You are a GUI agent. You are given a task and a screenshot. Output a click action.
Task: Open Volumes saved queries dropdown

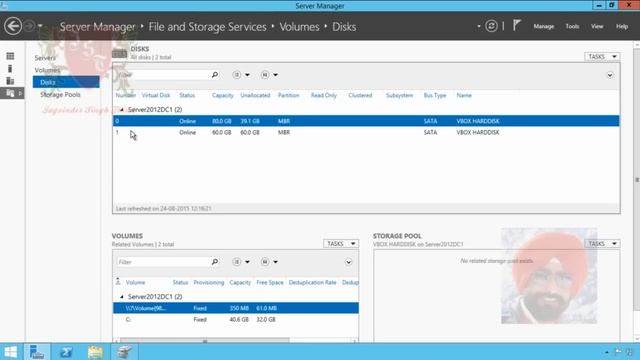click(269, 262)
